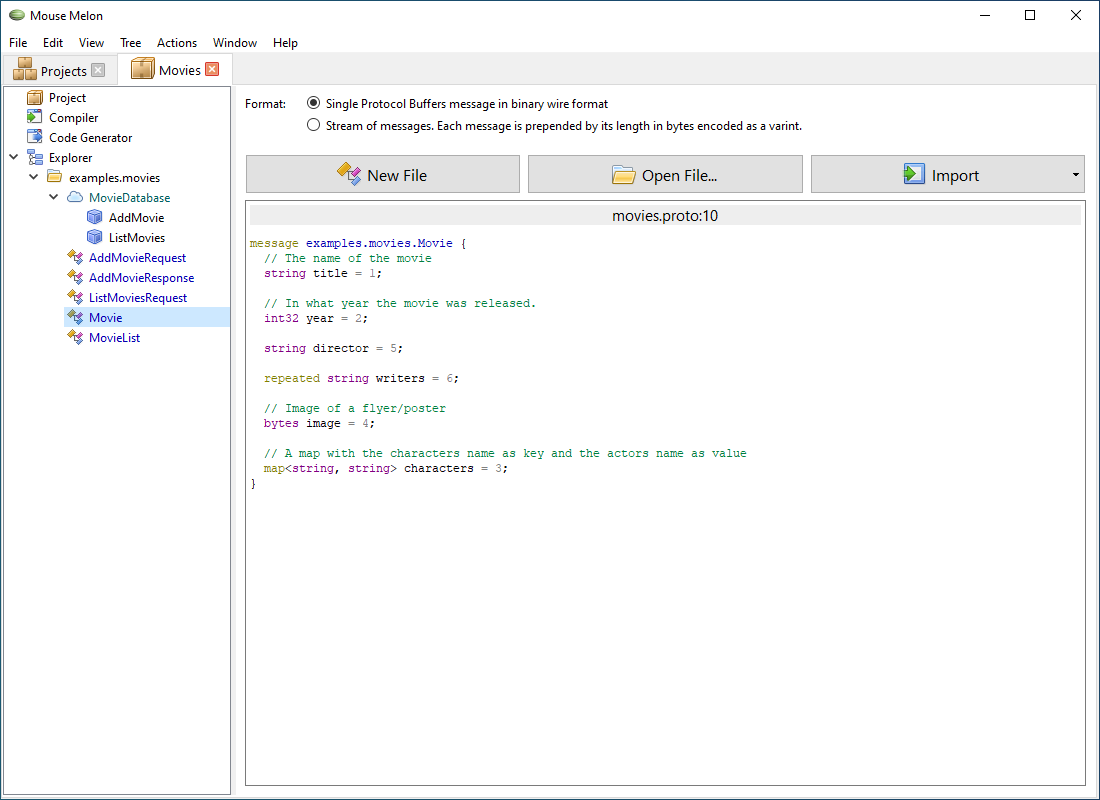Select the AddMovie method label
The image size is (1100, 800).
[x=137, y=218]
